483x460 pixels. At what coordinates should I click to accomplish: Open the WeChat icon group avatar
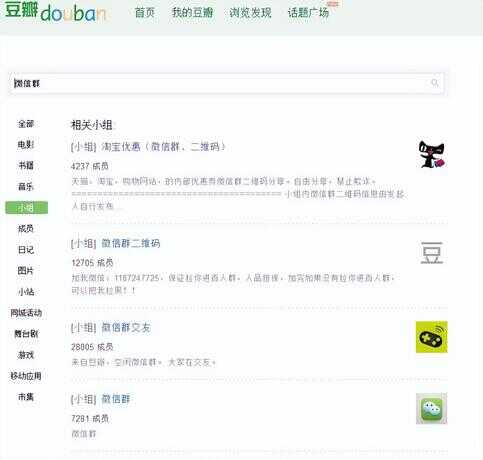coord(431,409)
